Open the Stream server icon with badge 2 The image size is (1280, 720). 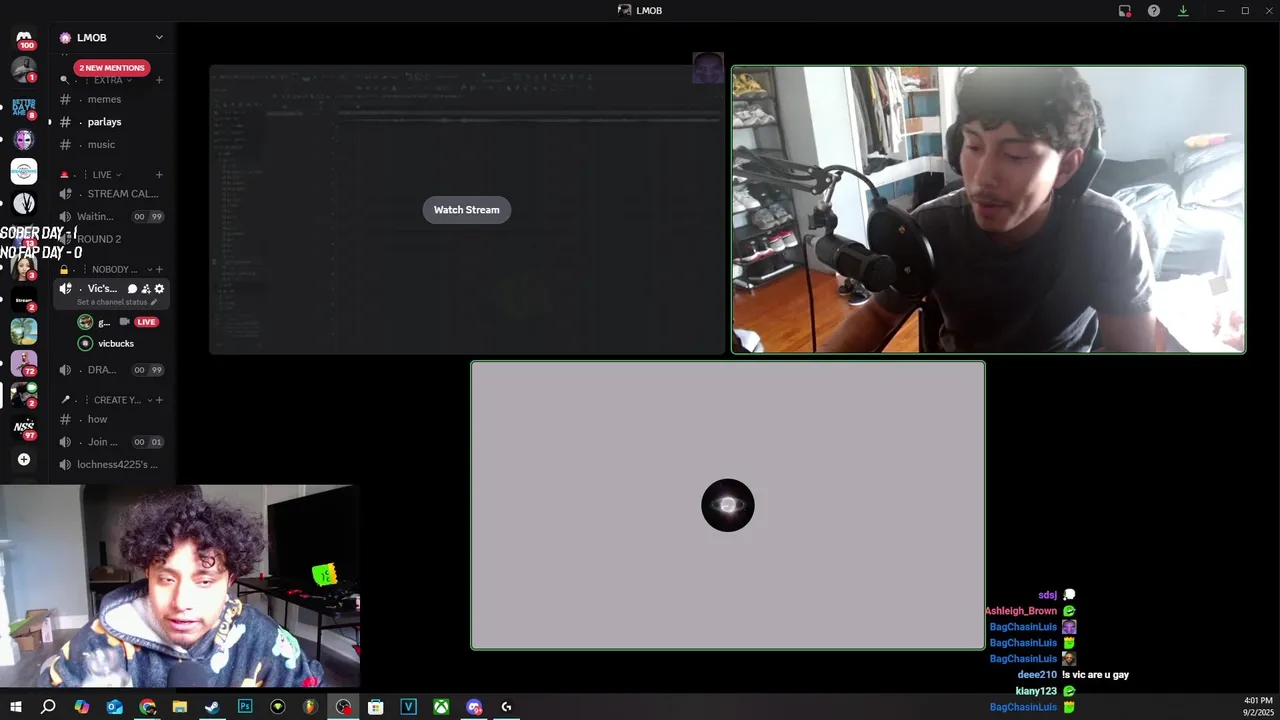tap(24, 299)
